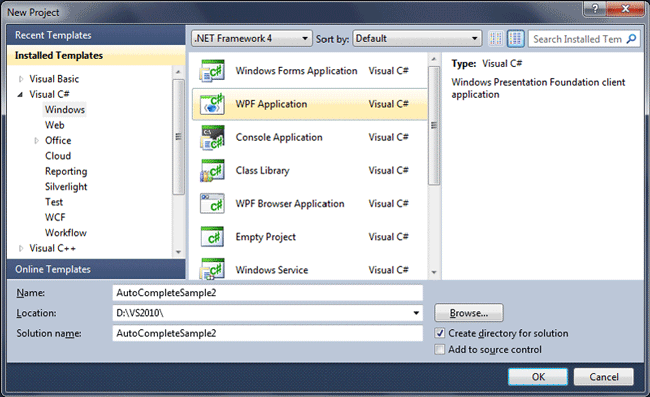Select the Office category label
This screenshot has width=650, height=397.
58,140
